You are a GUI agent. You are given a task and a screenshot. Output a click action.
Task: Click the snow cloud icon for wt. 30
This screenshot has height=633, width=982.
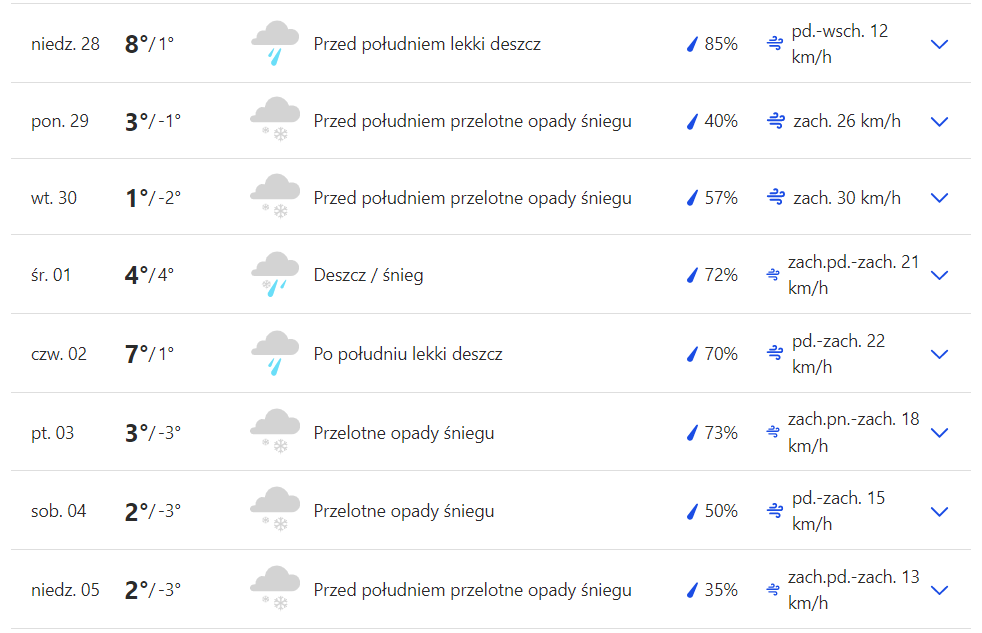(274, 198)
